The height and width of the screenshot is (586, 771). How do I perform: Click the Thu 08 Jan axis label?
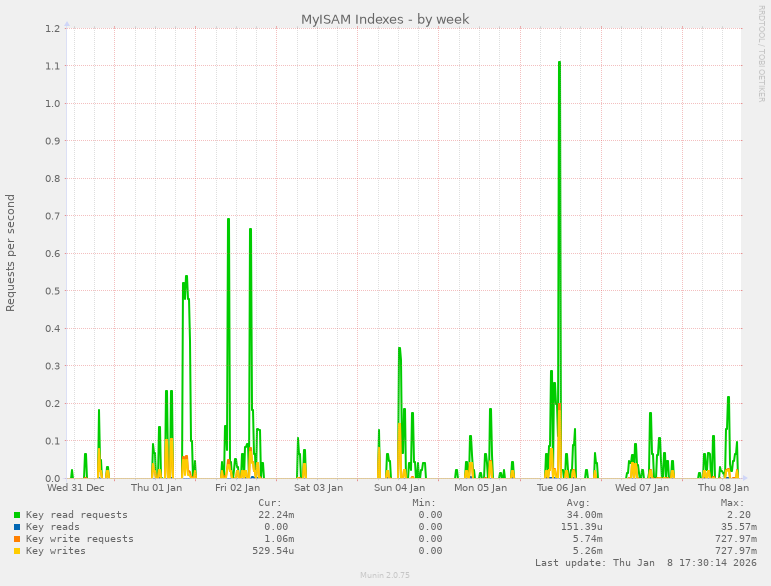click(x=723, y=488)
